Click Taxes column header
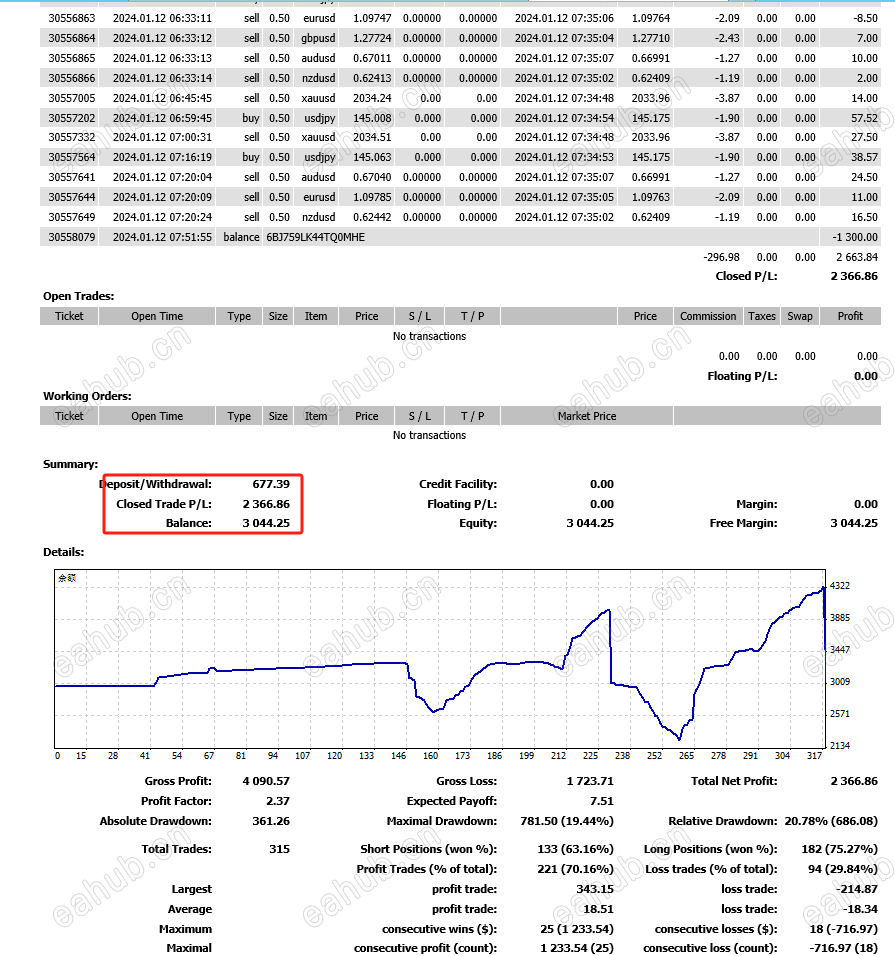This screenshot has width=895, height=956. (761, 316)
